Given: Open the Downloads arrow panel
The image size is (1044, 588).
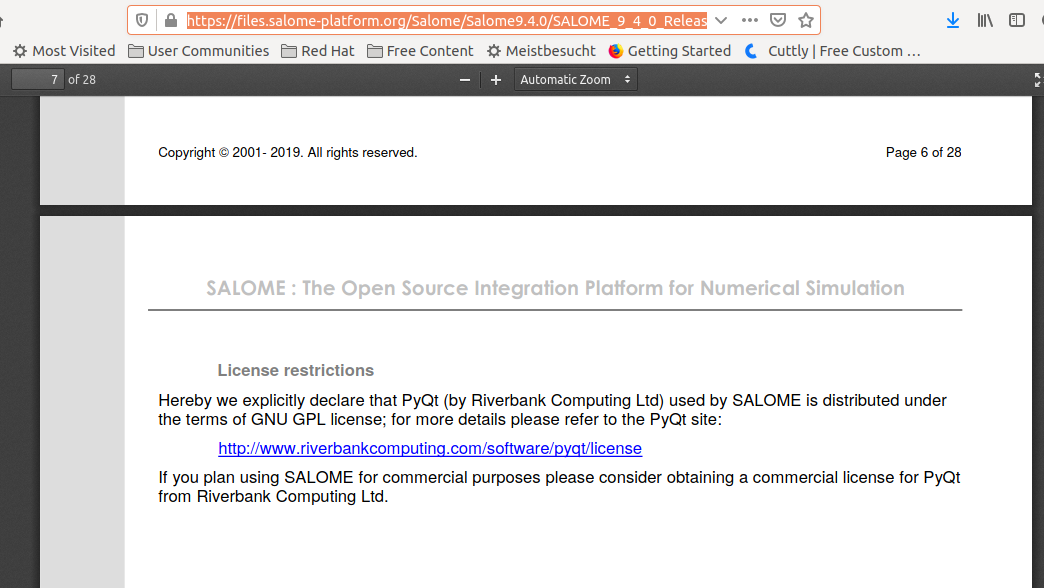Looking at the screenshot, I should (953, 21).
